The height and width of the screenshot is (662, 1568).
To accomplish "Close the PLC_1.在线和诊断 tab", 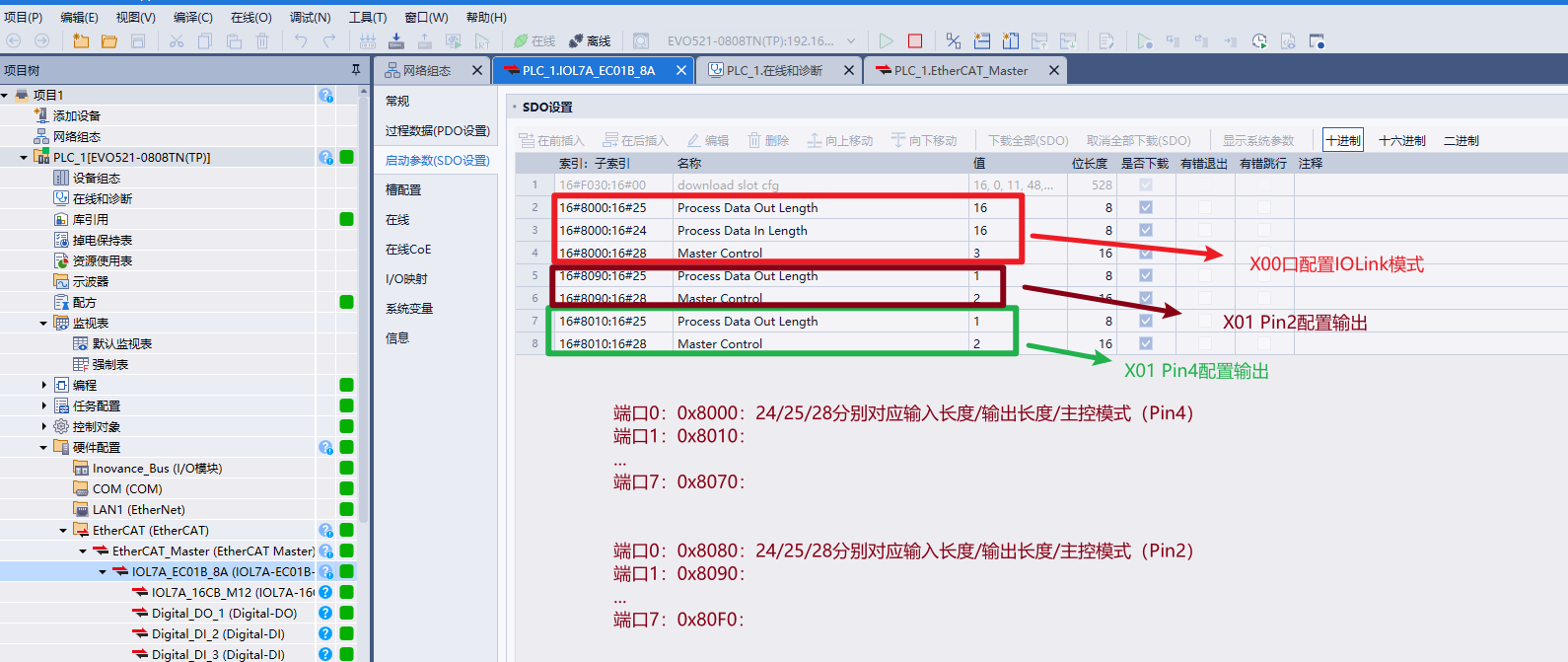I will click(x=849, y=70).
